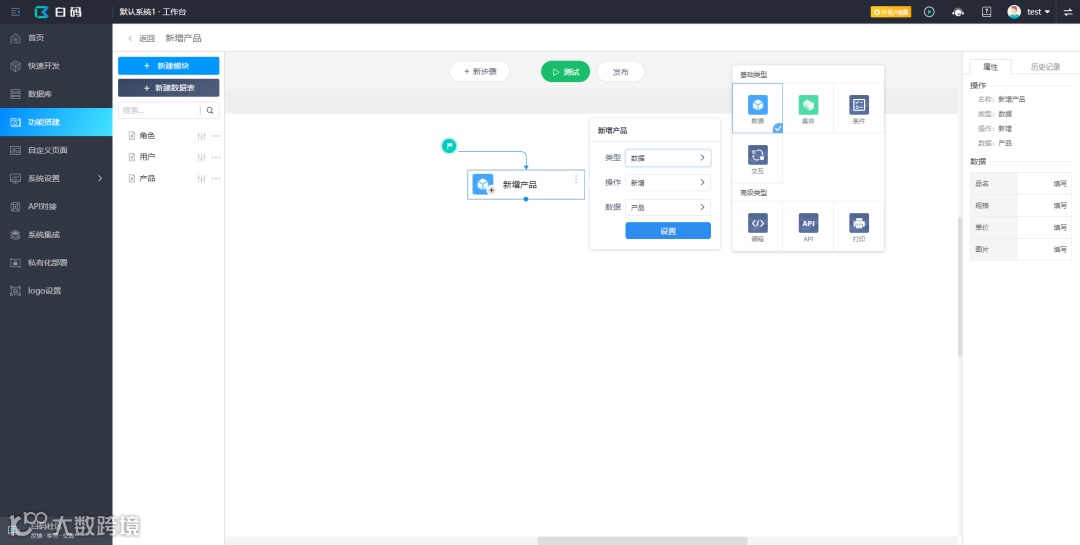Click the 新建数据表 button

[169, 88]
